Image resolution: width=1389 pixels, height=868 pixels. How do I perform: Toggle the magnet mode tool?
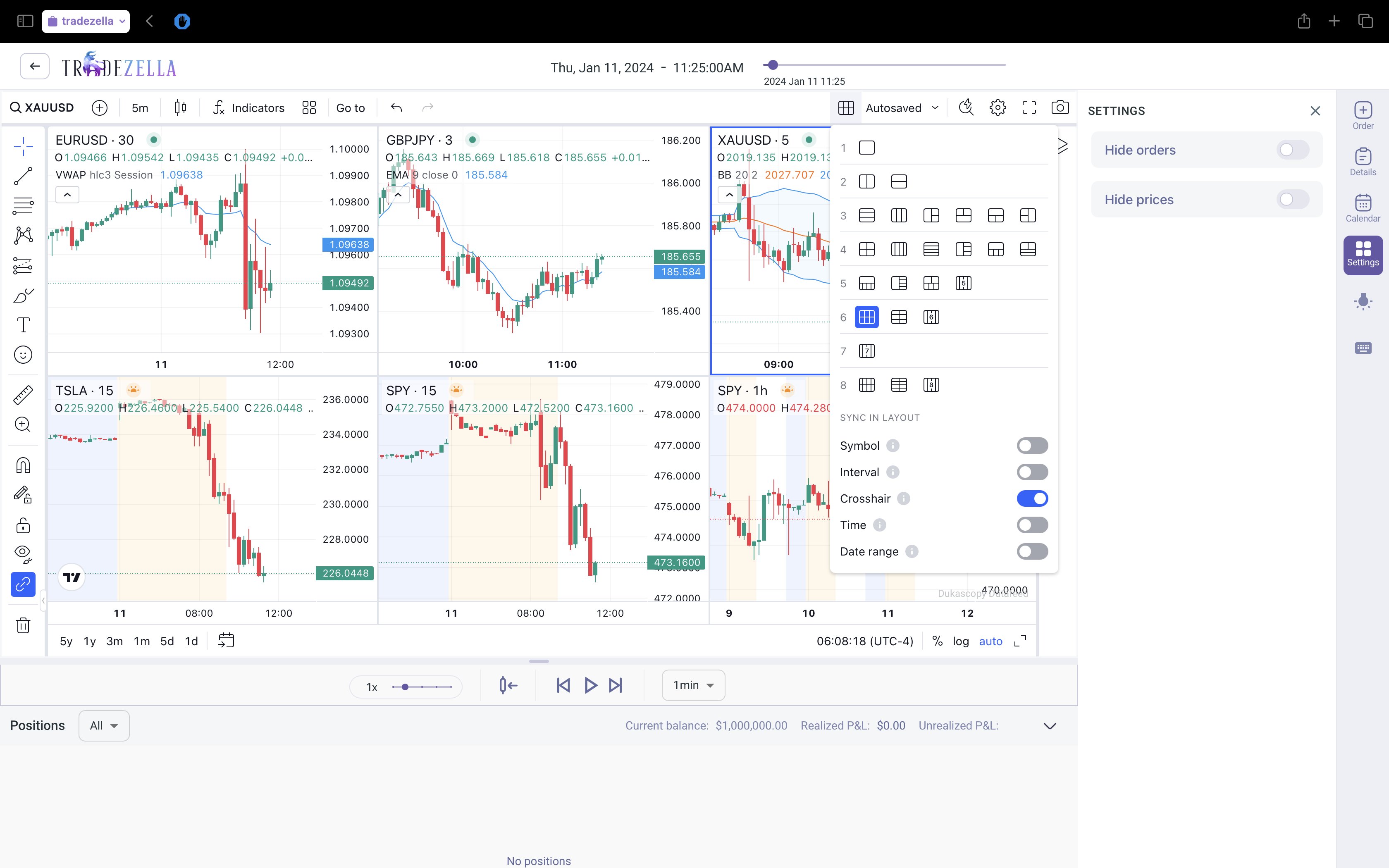(23, 465)
